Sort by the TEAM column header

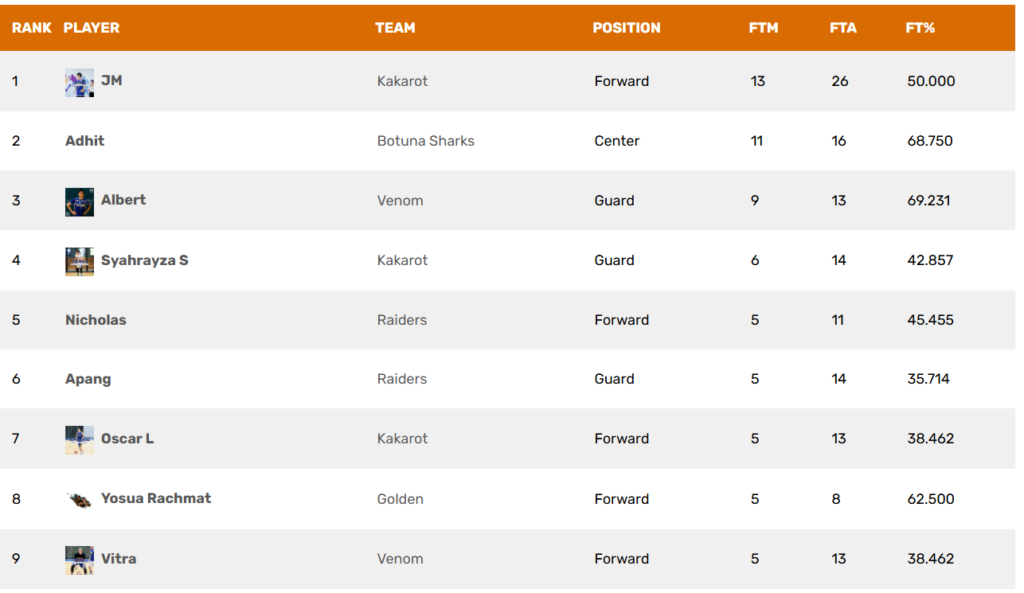coord(395,28)
